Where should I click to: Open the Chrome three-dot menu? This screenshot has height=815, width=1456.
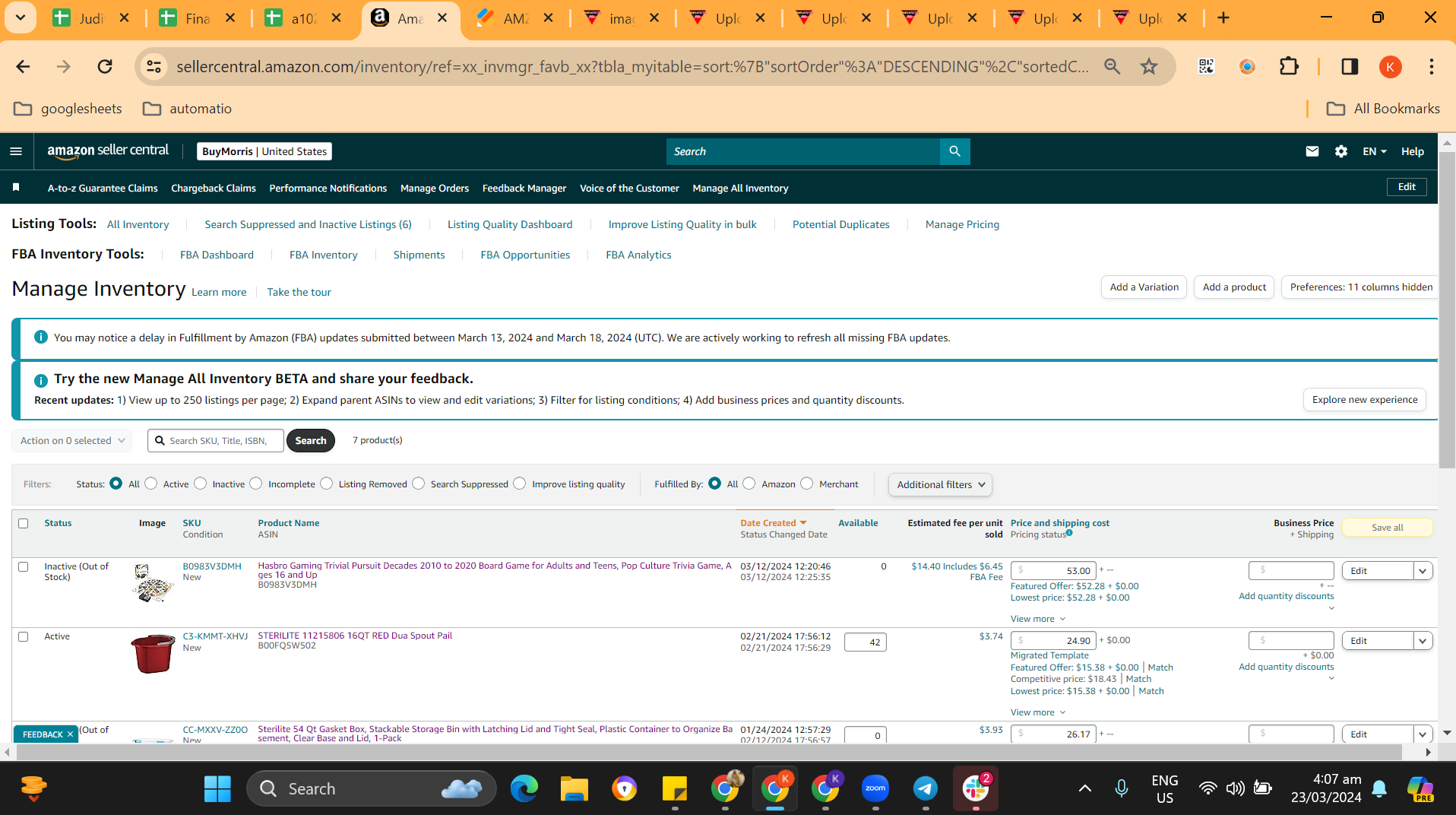[1431, 67]
